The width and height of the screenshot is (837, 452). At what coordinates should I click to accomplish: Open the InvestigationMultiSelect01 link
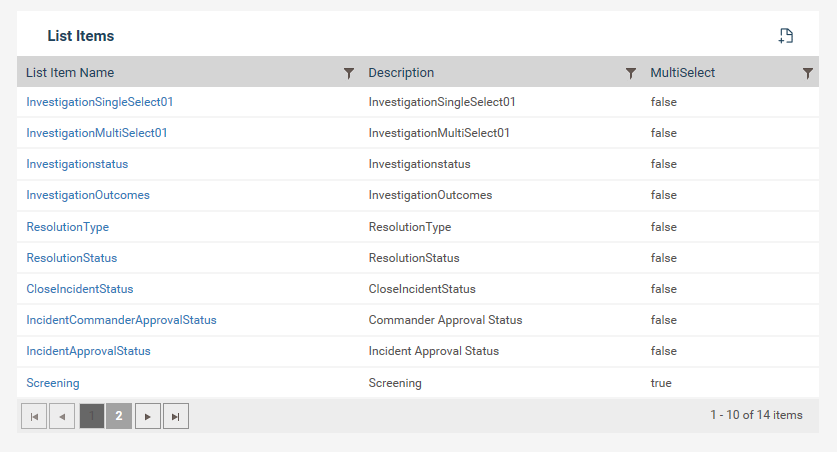click(x=97, y=133)
